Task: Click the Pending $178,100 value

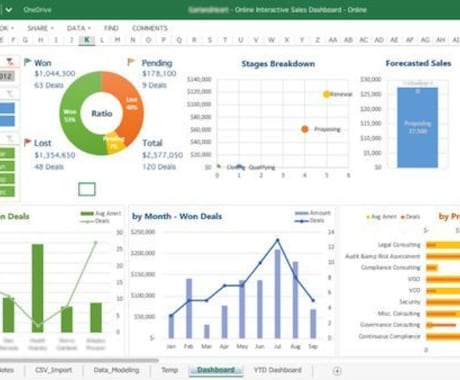Action: pos(159,73)
